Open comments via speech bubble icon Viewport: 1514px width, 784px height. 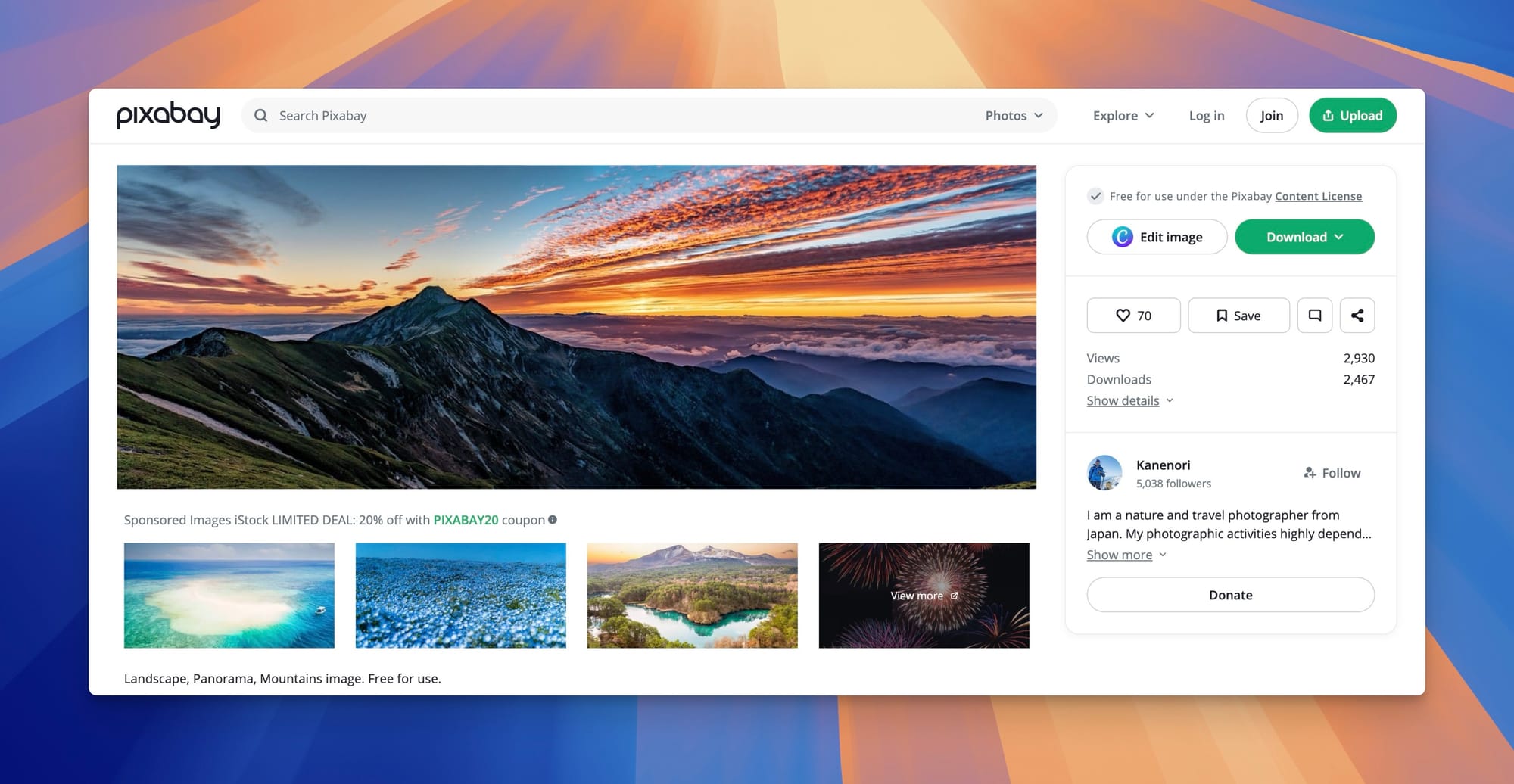point(1314,316)
